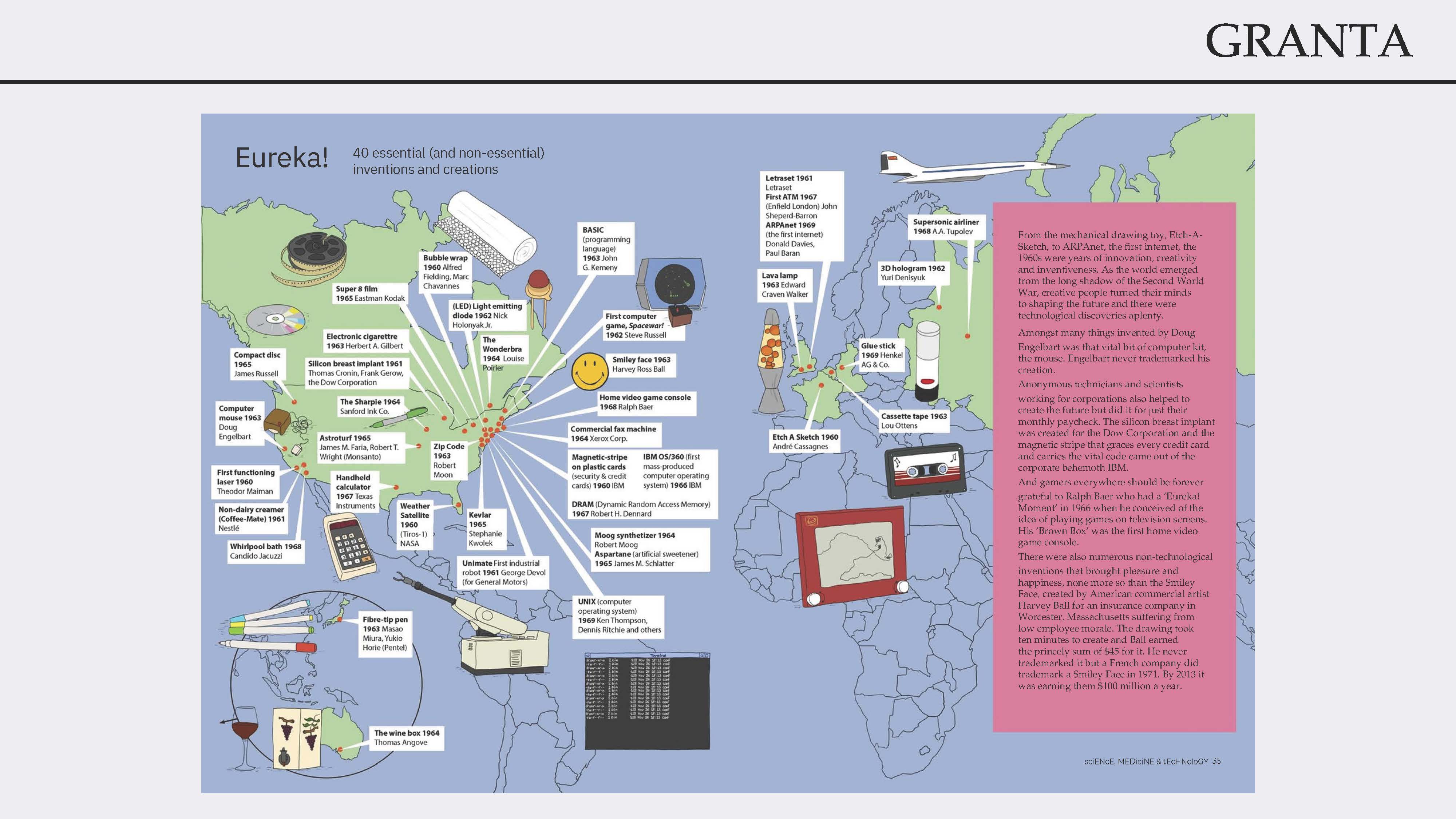Click the yellow smiley face illustration
1456x819 pixels.
coord(590,371)
